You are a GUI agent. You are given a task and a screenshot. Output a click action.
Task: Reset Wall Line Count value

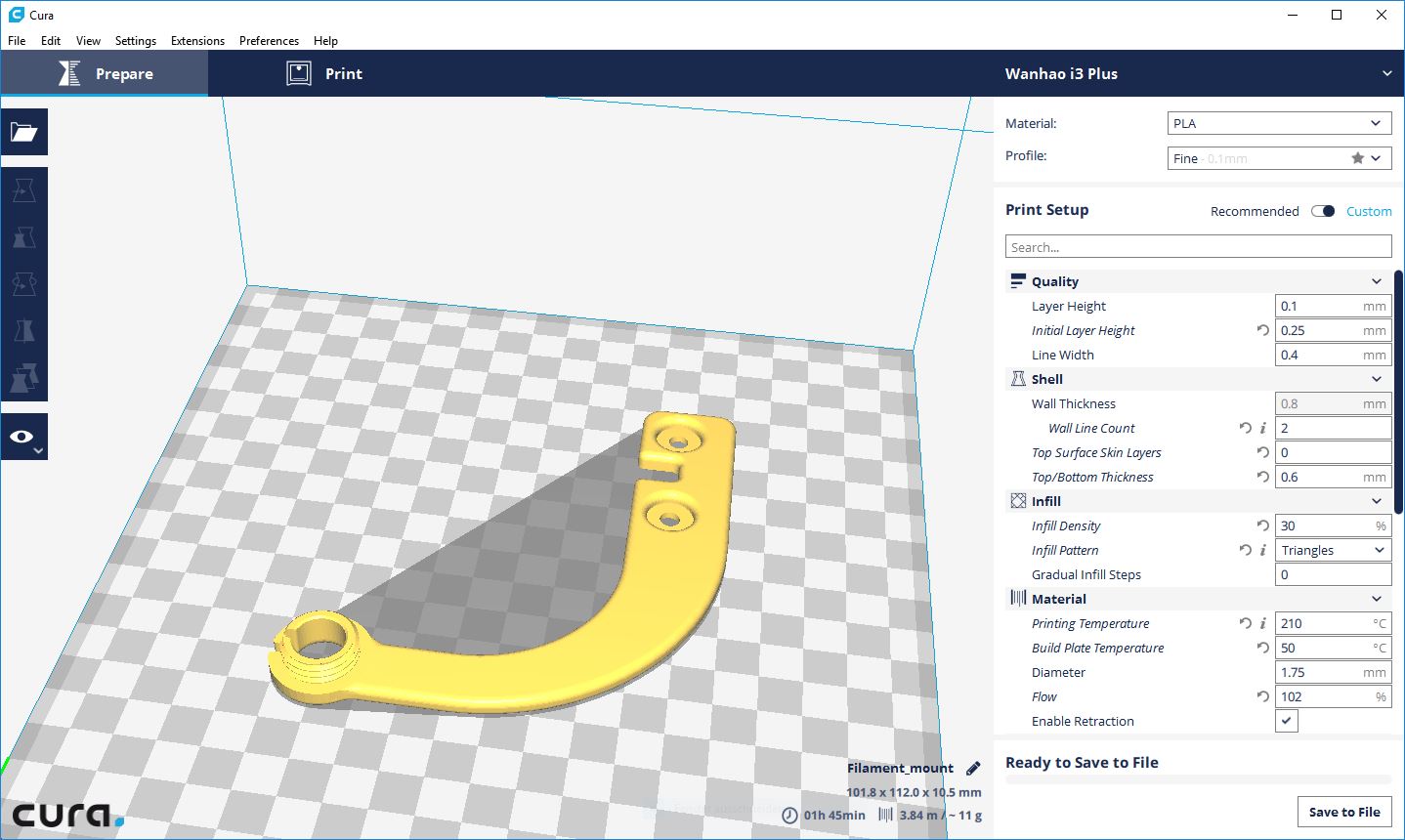[1245, 428]
